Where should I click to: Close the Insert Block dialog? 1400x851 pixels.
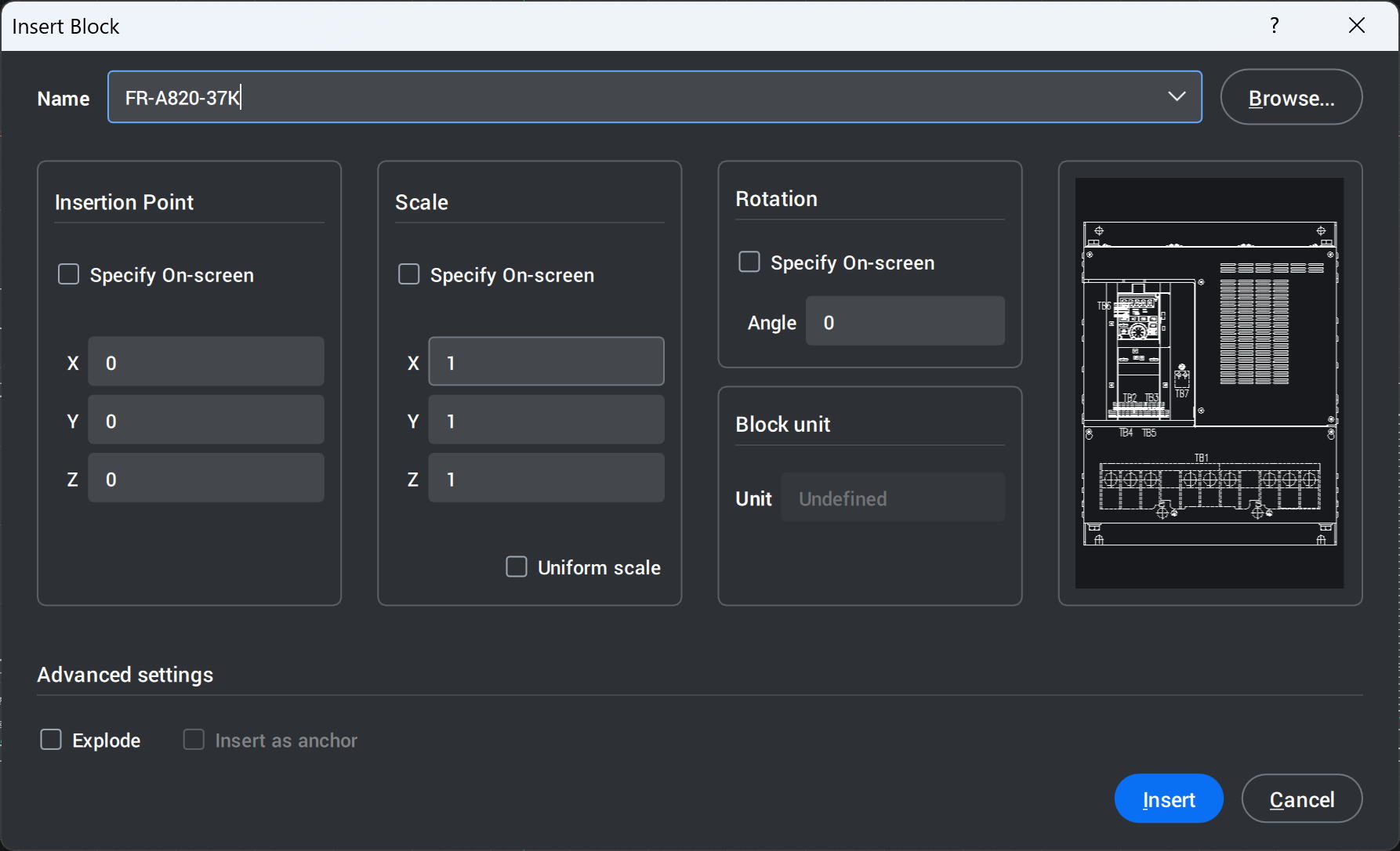pos(1357,26)
